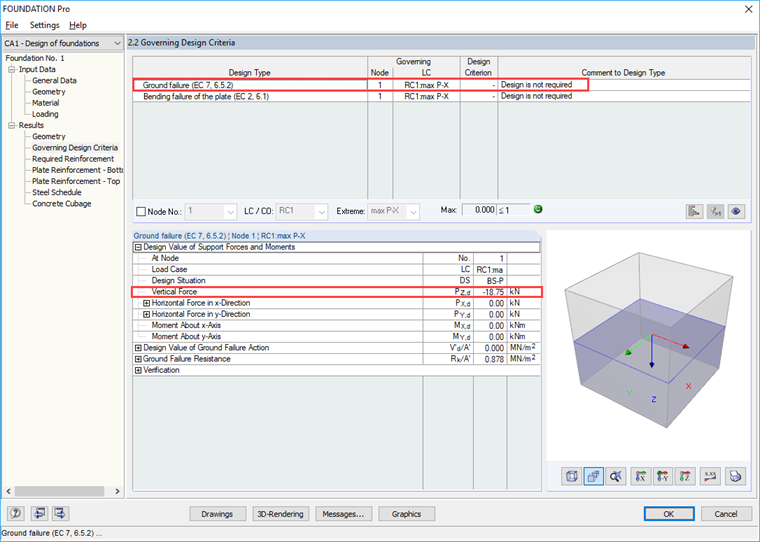This screenshot has width=760, height=542.
Task: Click the Vertical Force row
Action: pos(336,292)
